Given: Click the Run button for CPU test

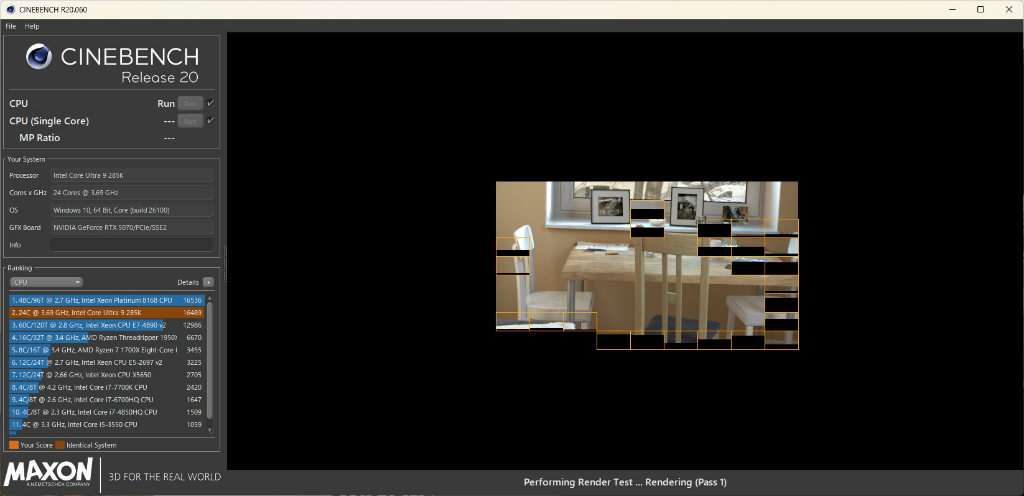Looking at the screenshot, I should coord(190,103).
